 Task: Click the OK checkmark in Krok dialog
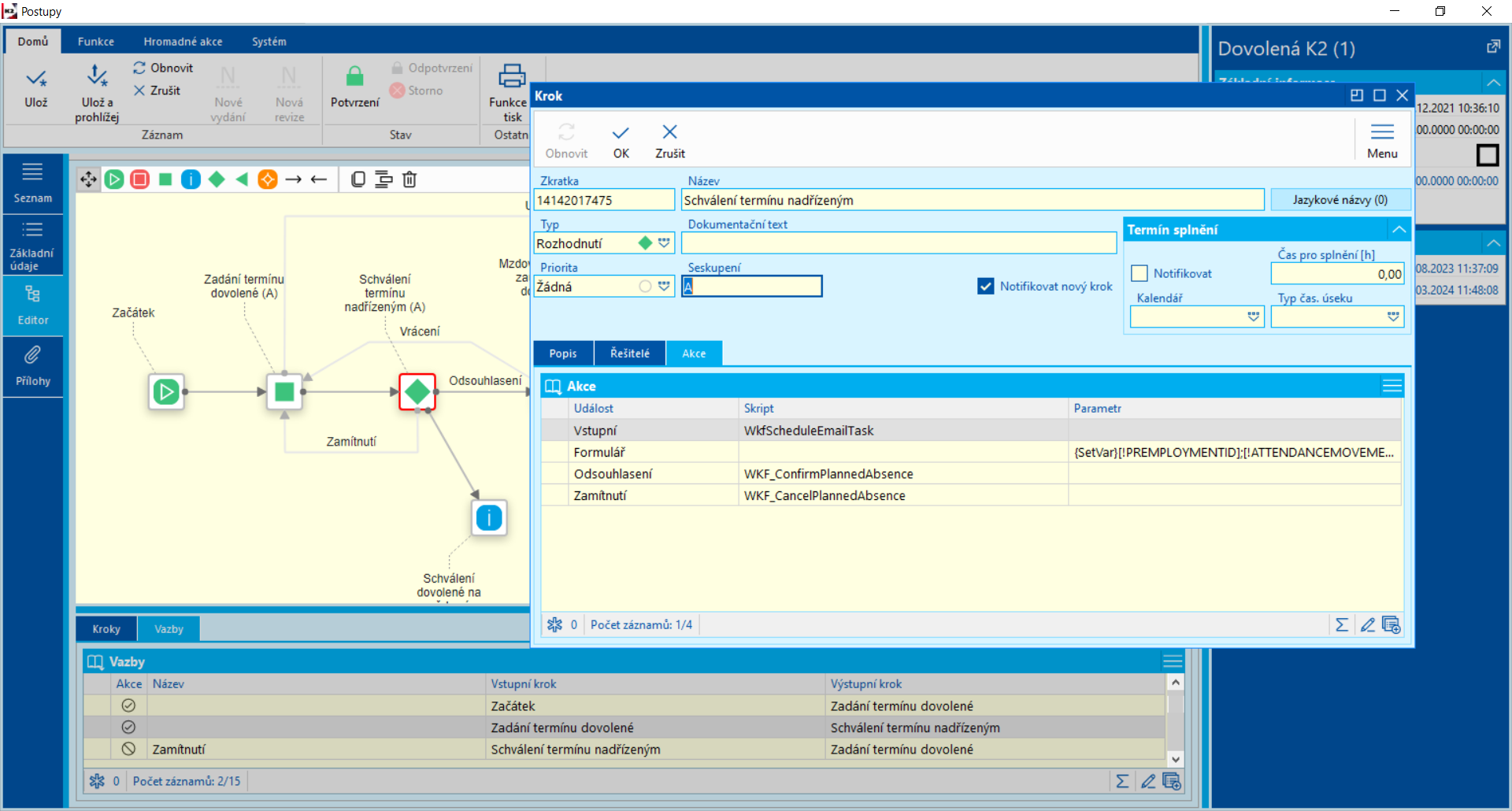tap(621, 140)
